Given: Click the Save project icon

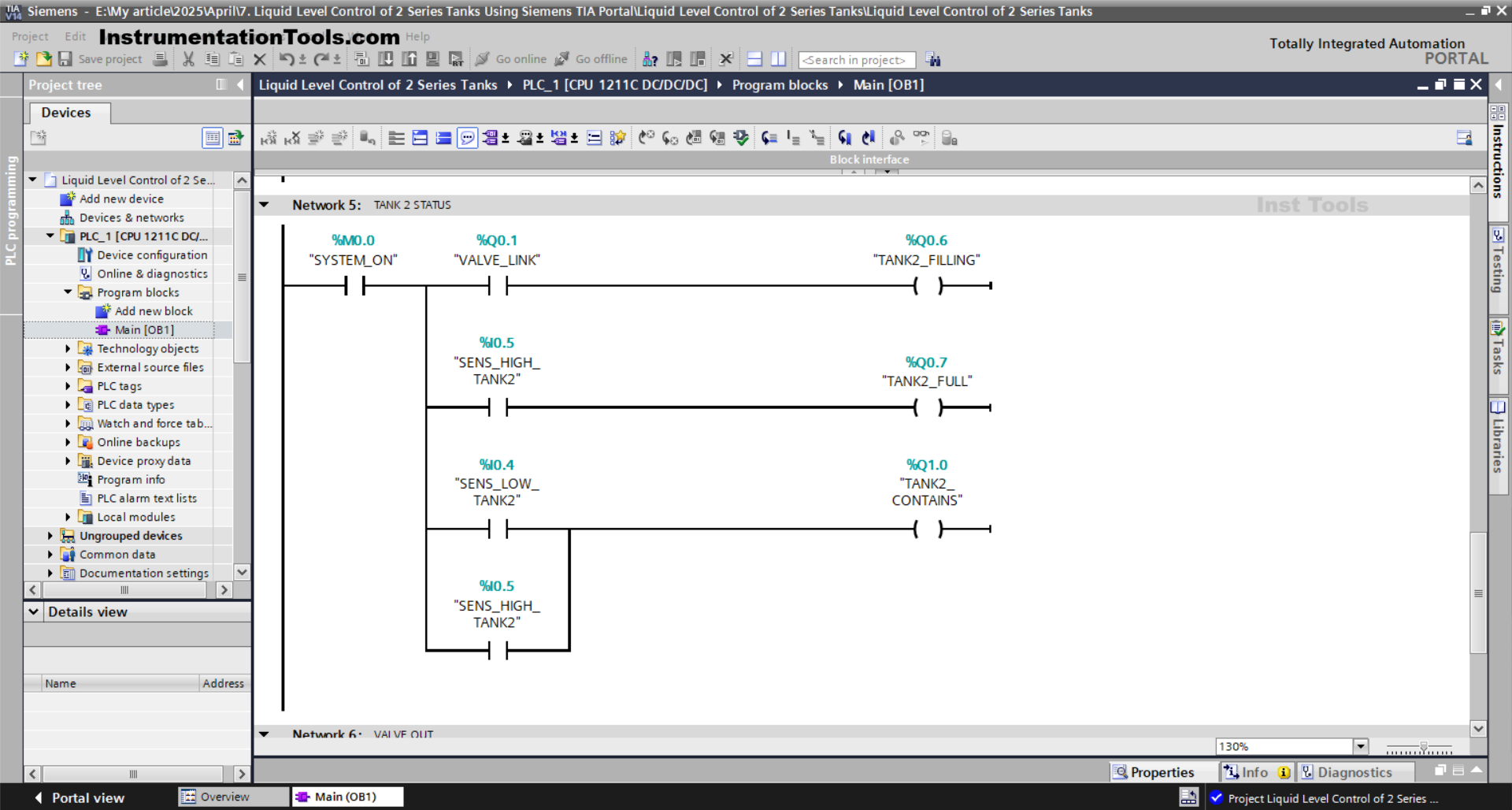Looking at the screenshot, I should click(x=65, y=59).
